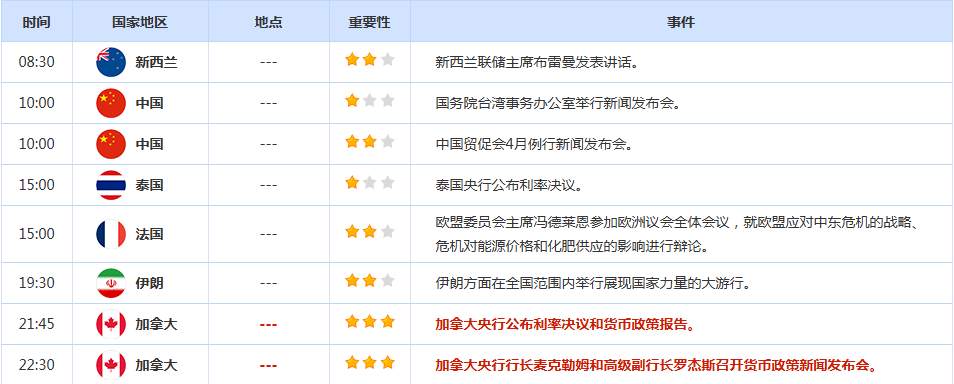Click the red --- location in 22:30 row
954x384 pixels.
[x=268, y=366]
